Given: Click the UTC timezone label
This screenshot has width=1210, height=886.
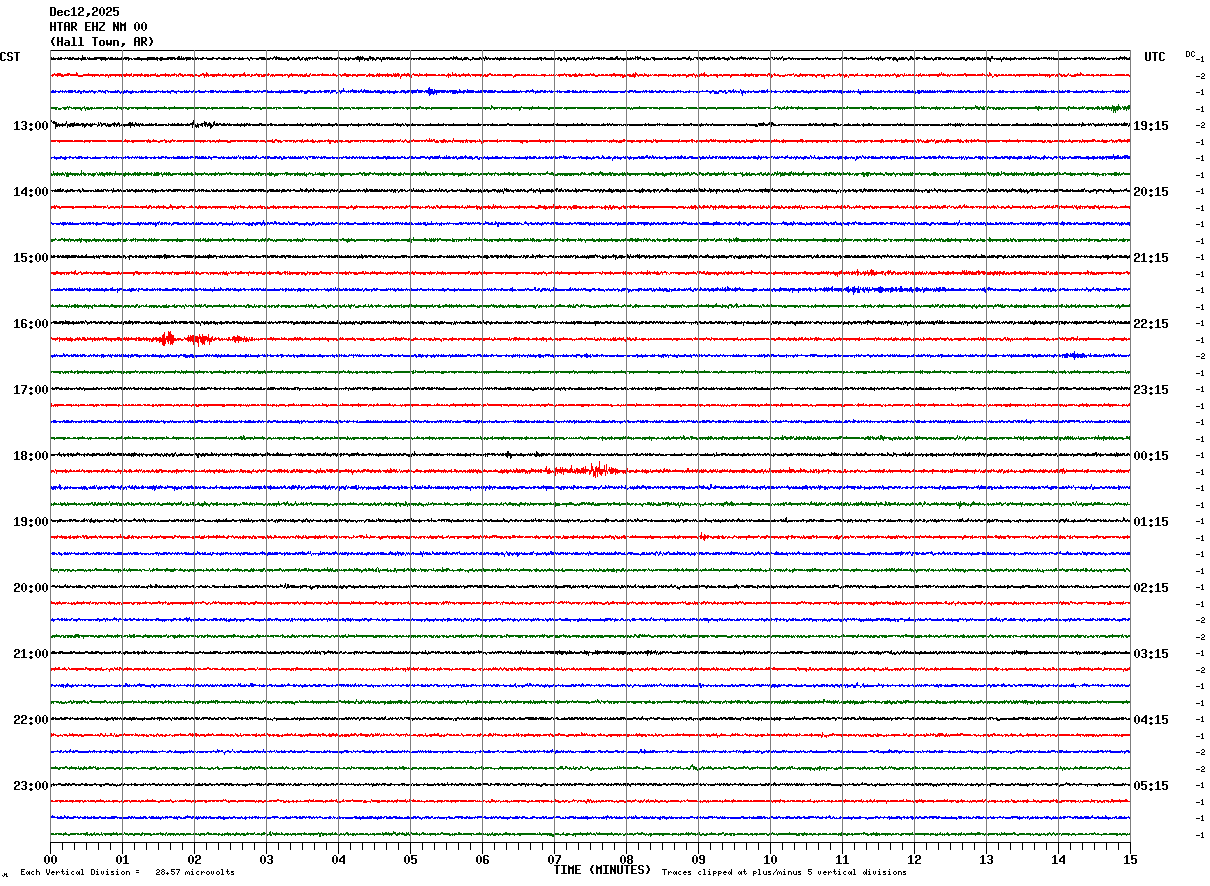Looking at the screenshot, I should (1155, 57).
